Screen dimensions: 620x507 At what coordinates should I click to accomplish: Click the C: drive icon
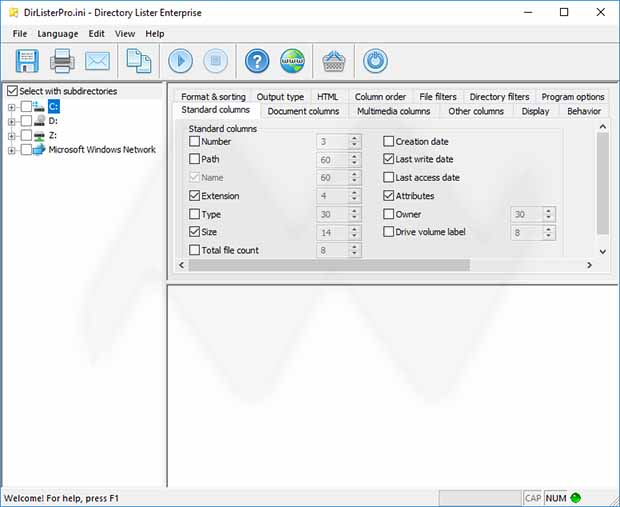pos(38,106)
